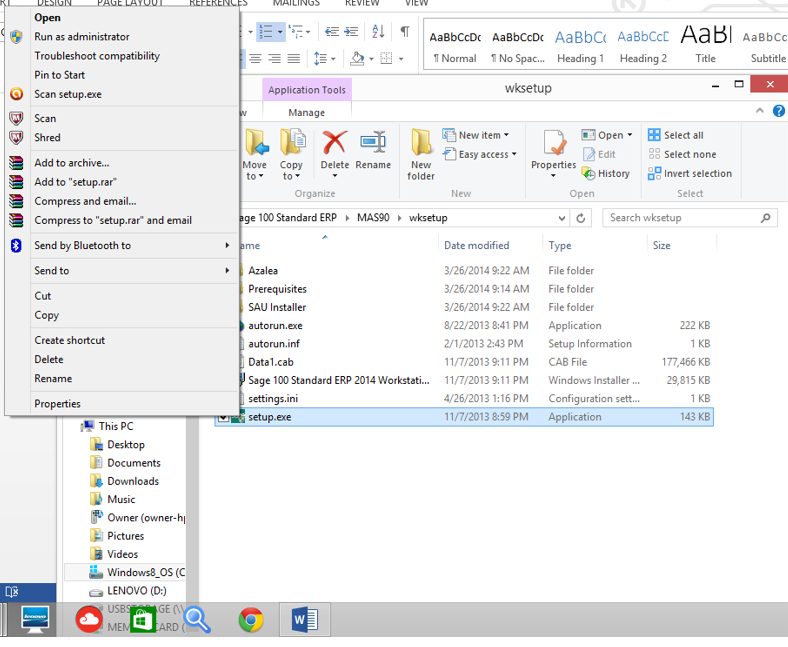Click Word center alignment icon

pyautogui.click(x=255, y=59)
